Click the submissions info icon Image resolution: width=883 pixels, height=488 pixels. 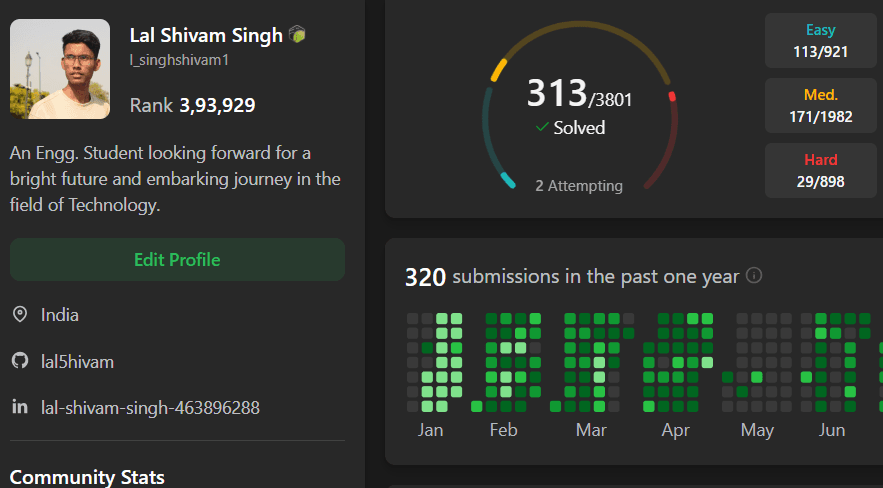(754, 275)
